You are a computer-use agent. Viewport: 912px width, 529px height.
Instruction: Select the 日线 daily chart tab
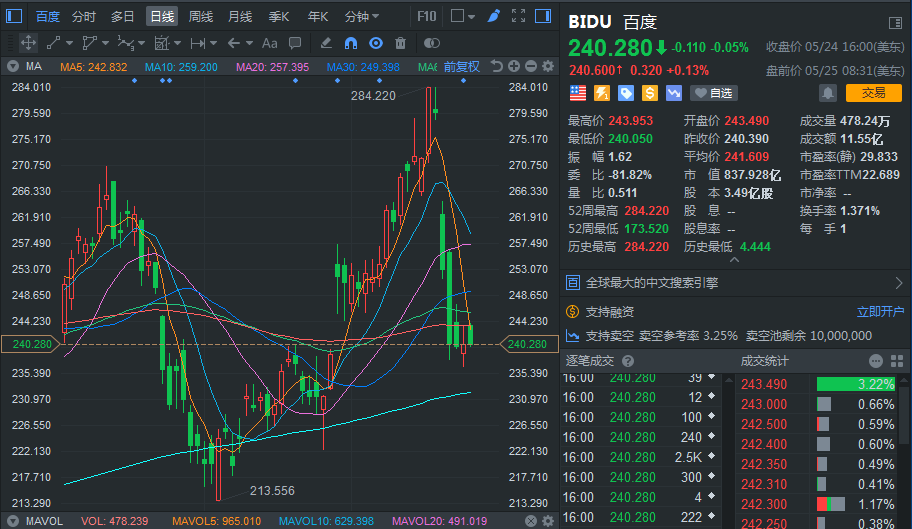162,16
